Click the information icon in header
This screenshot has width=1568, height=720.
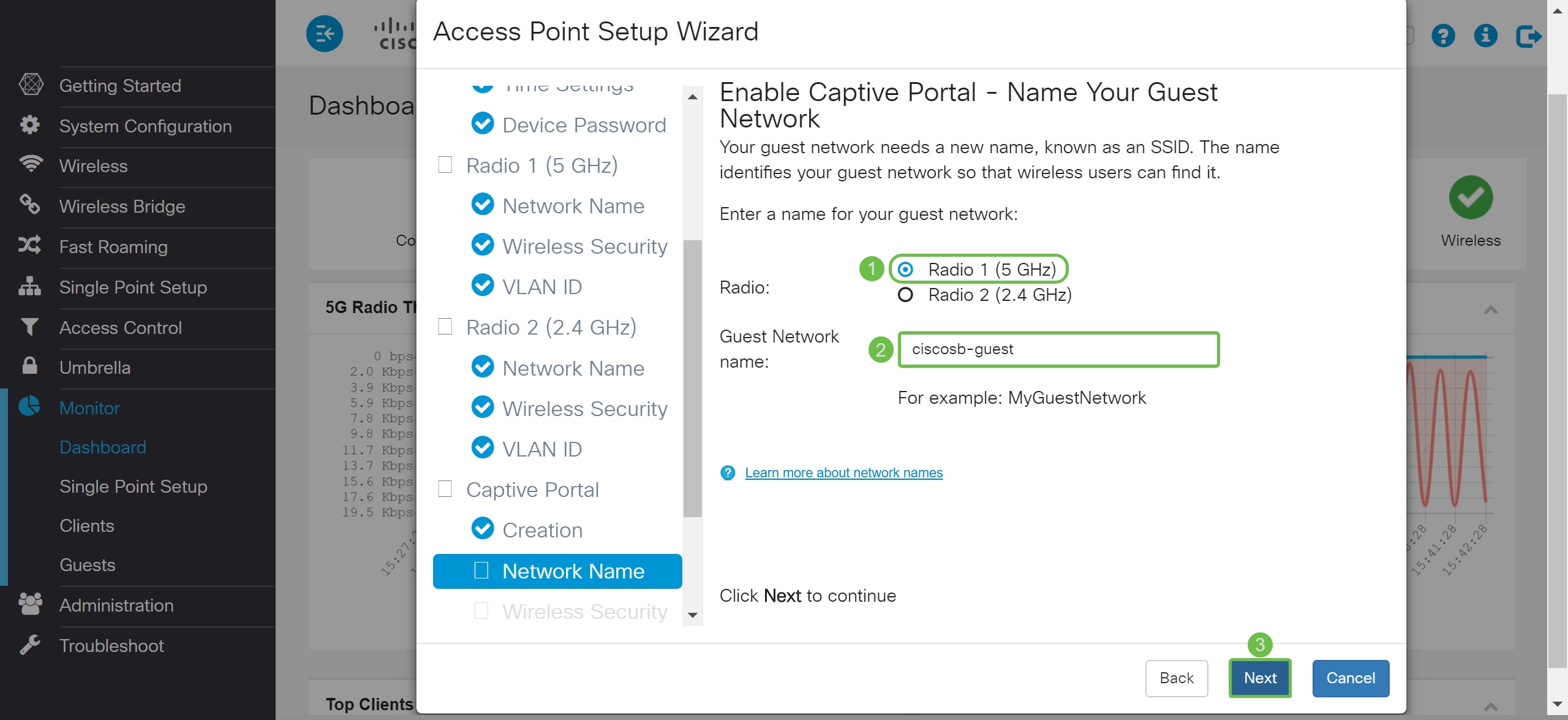click(1485, 36)
